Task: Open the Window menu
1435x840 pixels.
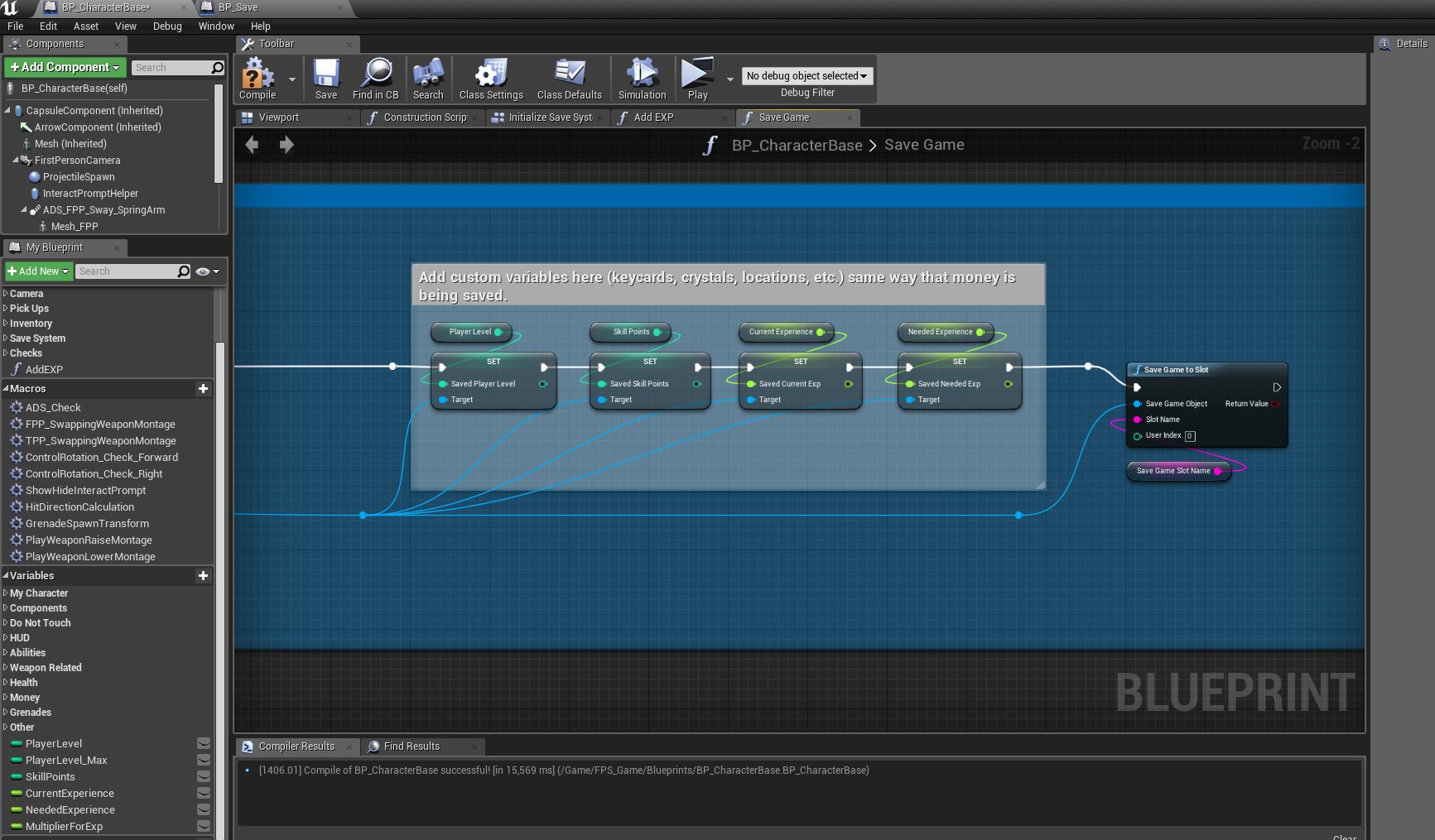Action: point(216,26)
